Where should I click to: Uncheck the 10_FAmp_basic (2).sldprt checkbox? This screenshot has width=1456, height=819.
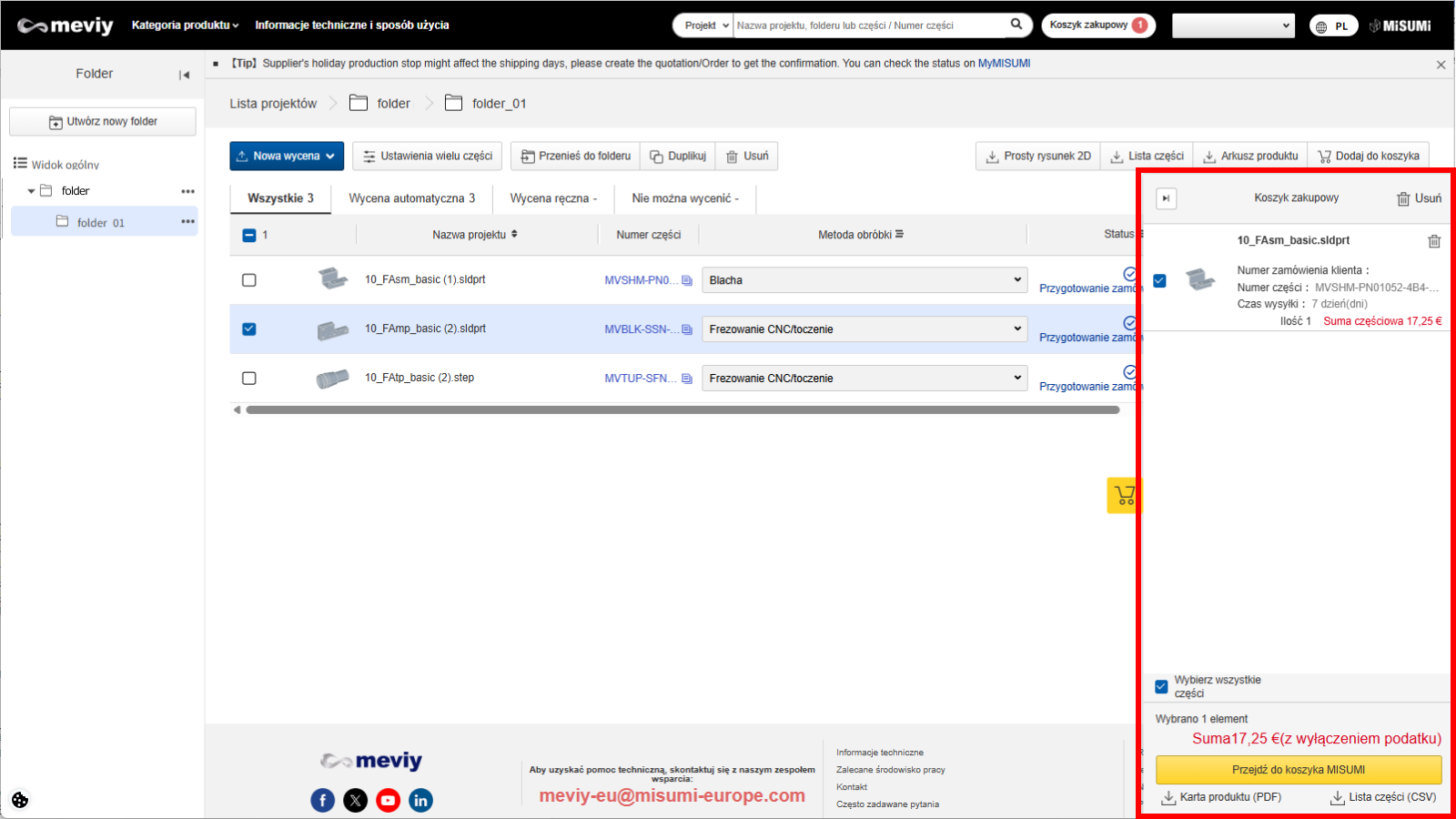coord(249,329)
